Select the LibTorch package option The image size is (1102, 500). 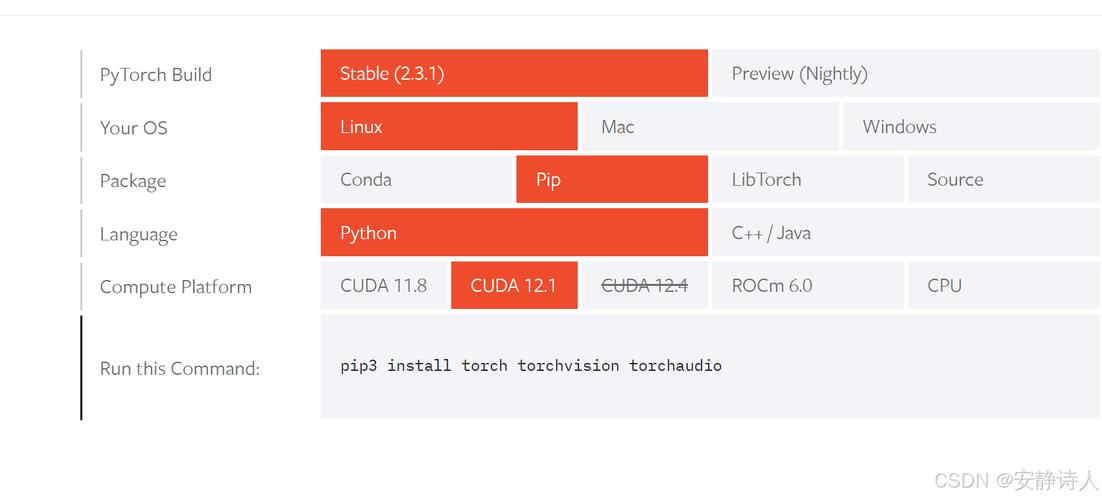click(x=807, y=180)
